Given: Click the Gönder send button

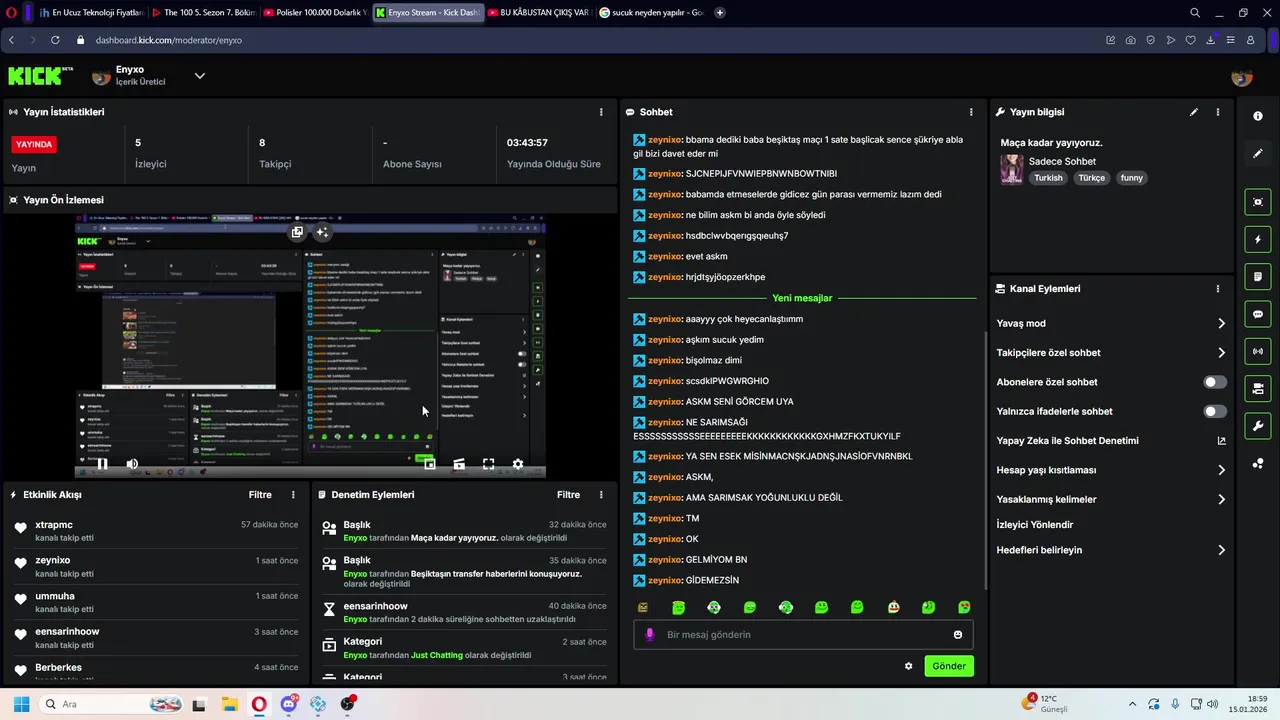Looking at the screenshot, I should click(x=949, y=666).
